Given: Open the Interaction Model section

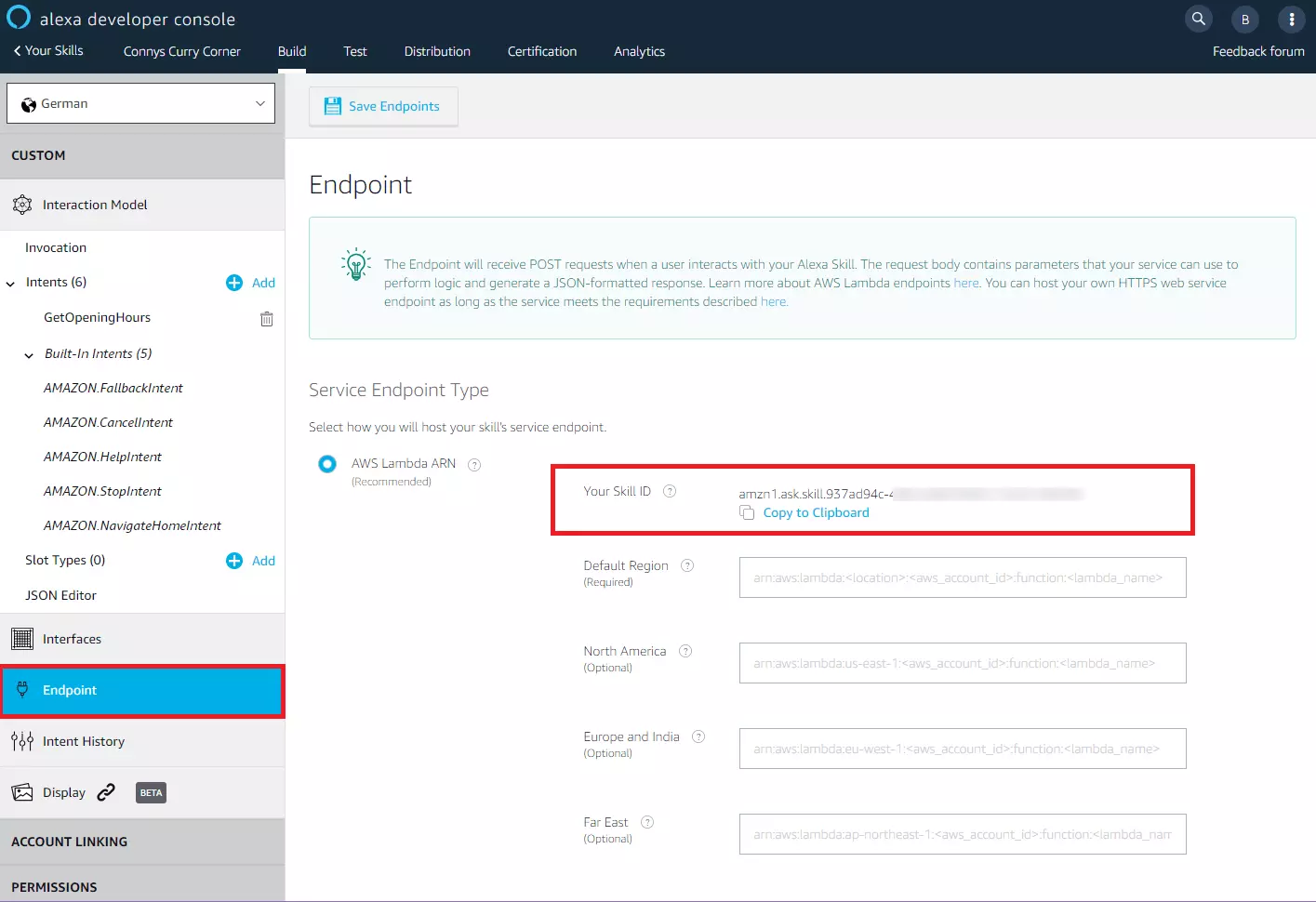Looking at the screenshot, I should point(142,205).
